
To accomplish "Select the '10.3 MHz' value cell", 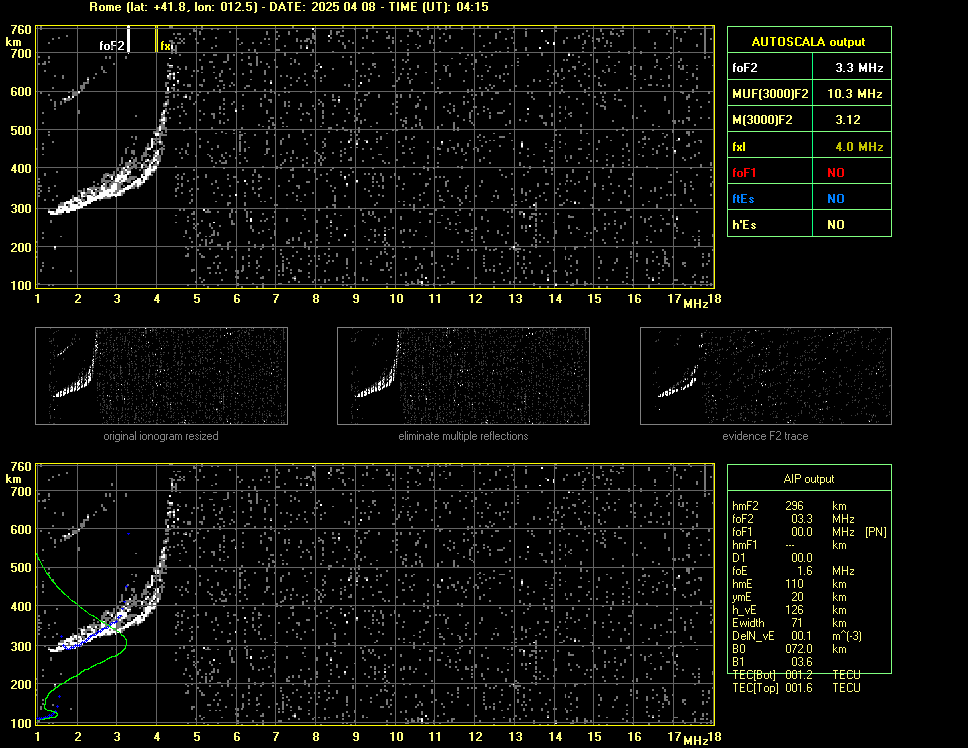I will tap(854, 94).
